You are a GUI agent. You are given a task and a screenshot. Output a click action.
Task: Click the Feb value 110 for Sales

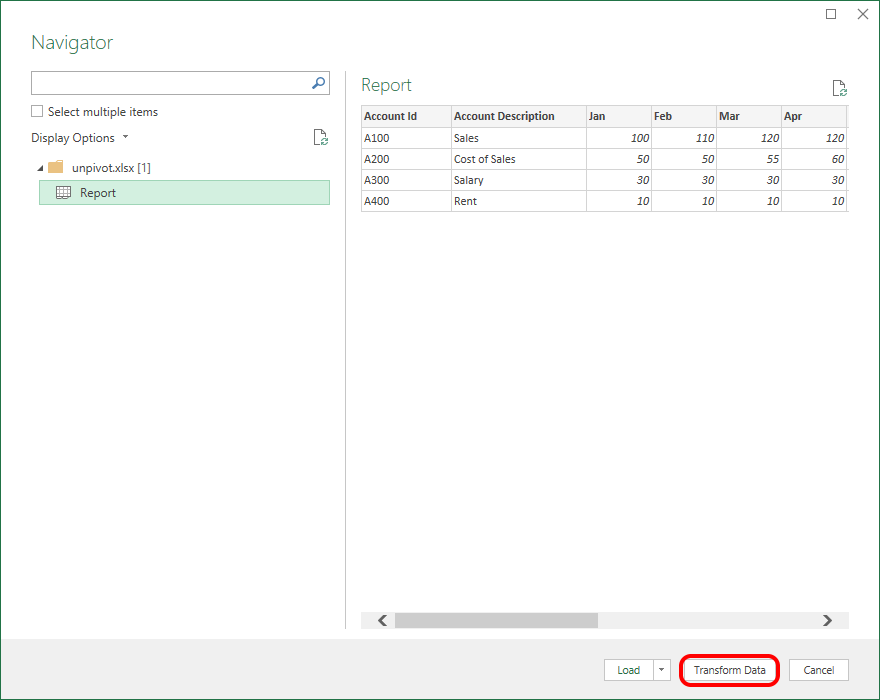(x=684, y=138)
